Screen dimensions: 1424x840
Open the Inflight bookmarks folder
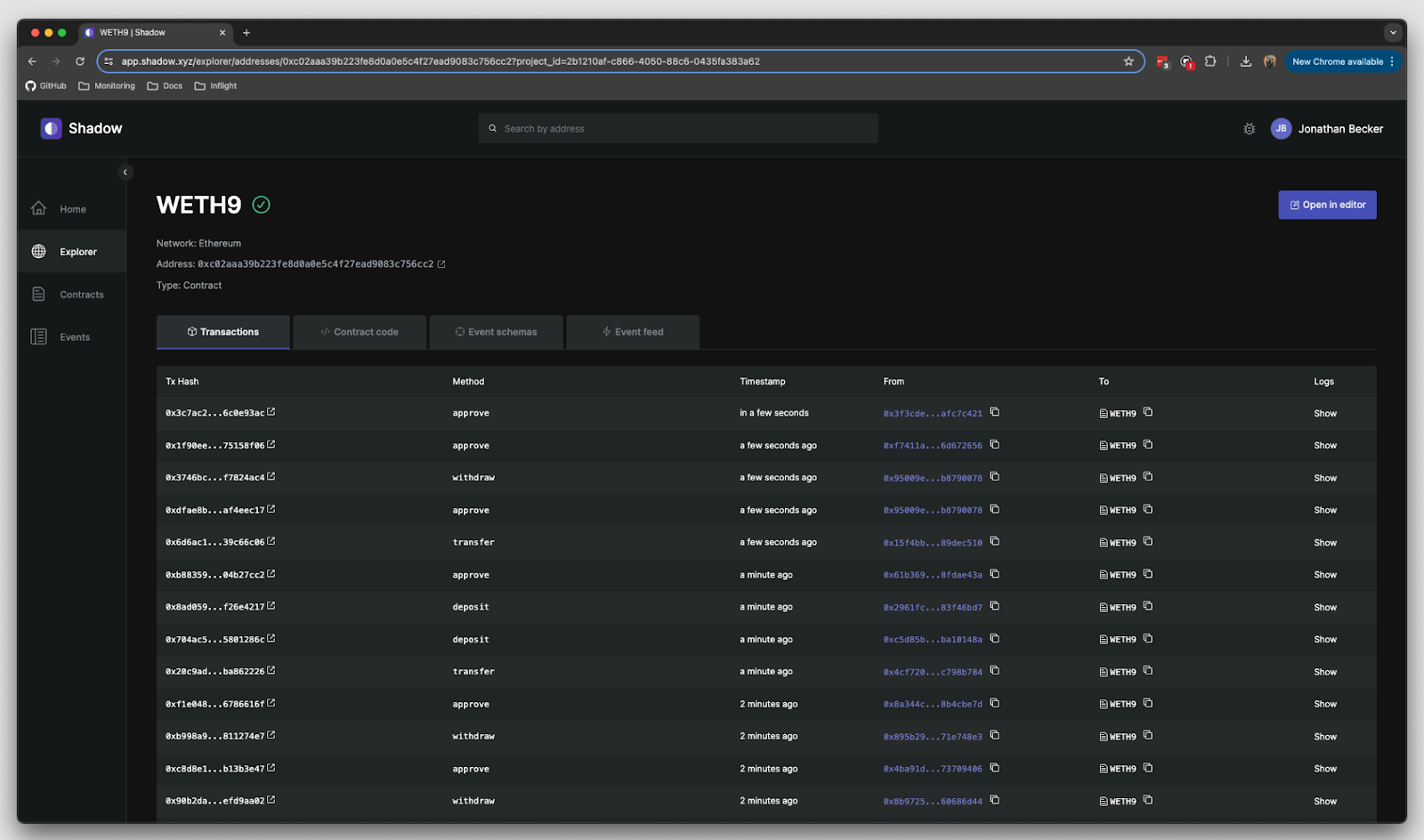click(215, 86)
